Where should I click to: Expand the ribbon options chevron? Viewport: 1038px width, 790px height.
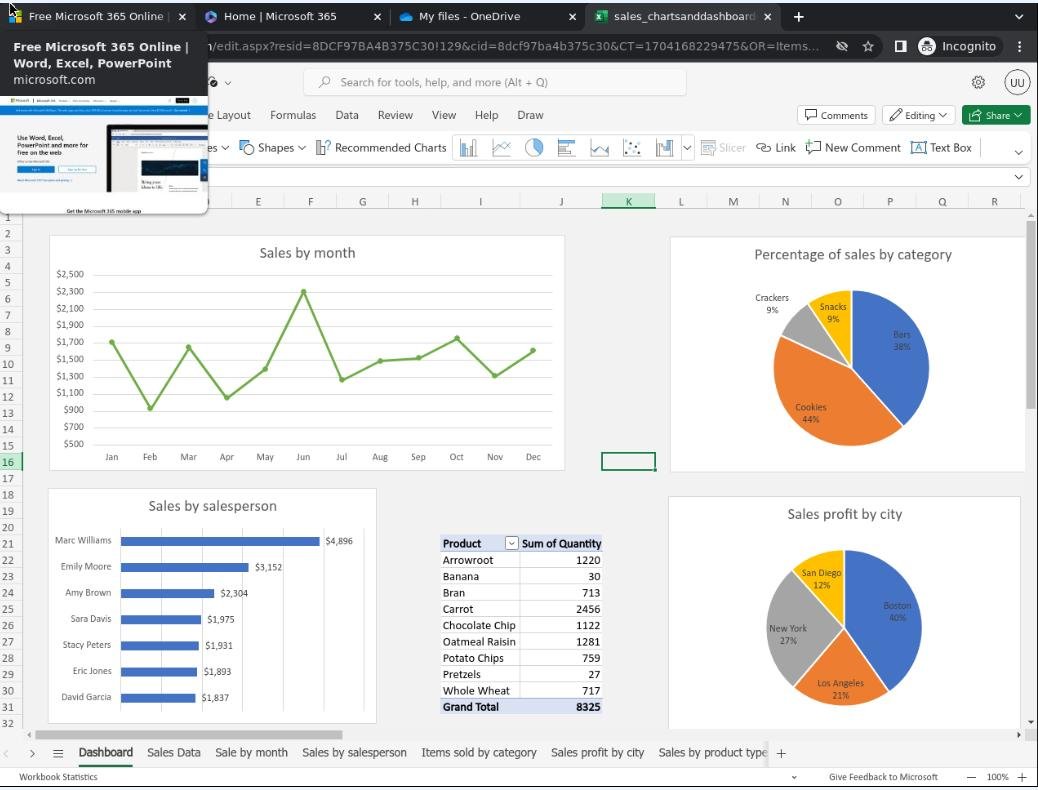click(1018, 152)
